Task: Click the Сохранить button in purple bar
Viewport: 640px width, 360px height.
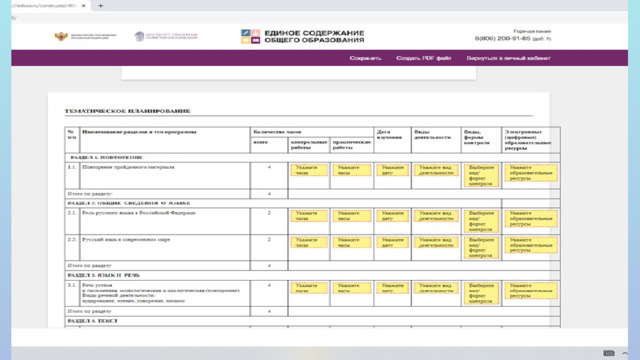Action: click(x=365, y=58)
